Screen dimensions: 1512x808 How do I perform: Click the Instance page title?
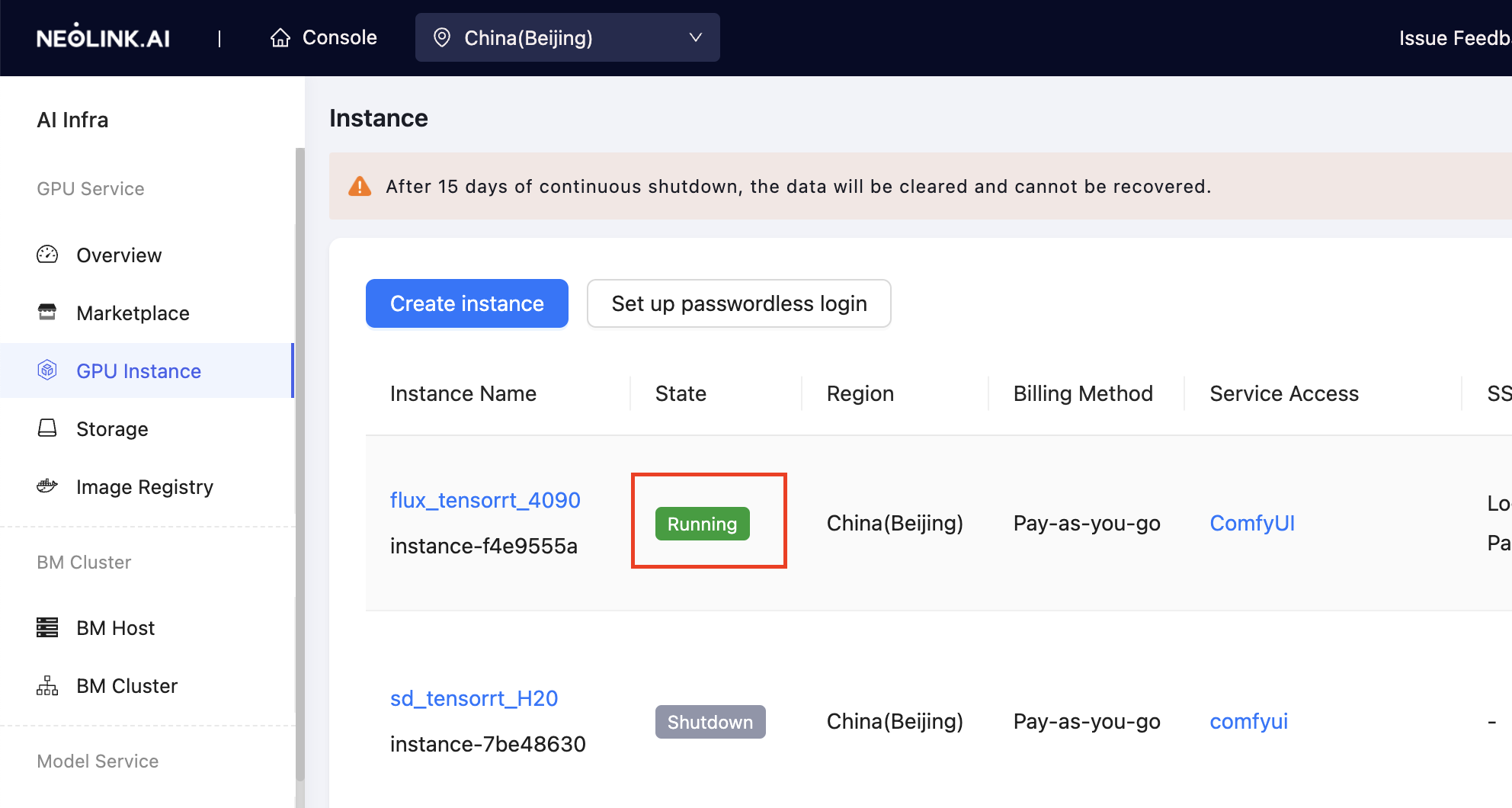[x=379, y=118]
